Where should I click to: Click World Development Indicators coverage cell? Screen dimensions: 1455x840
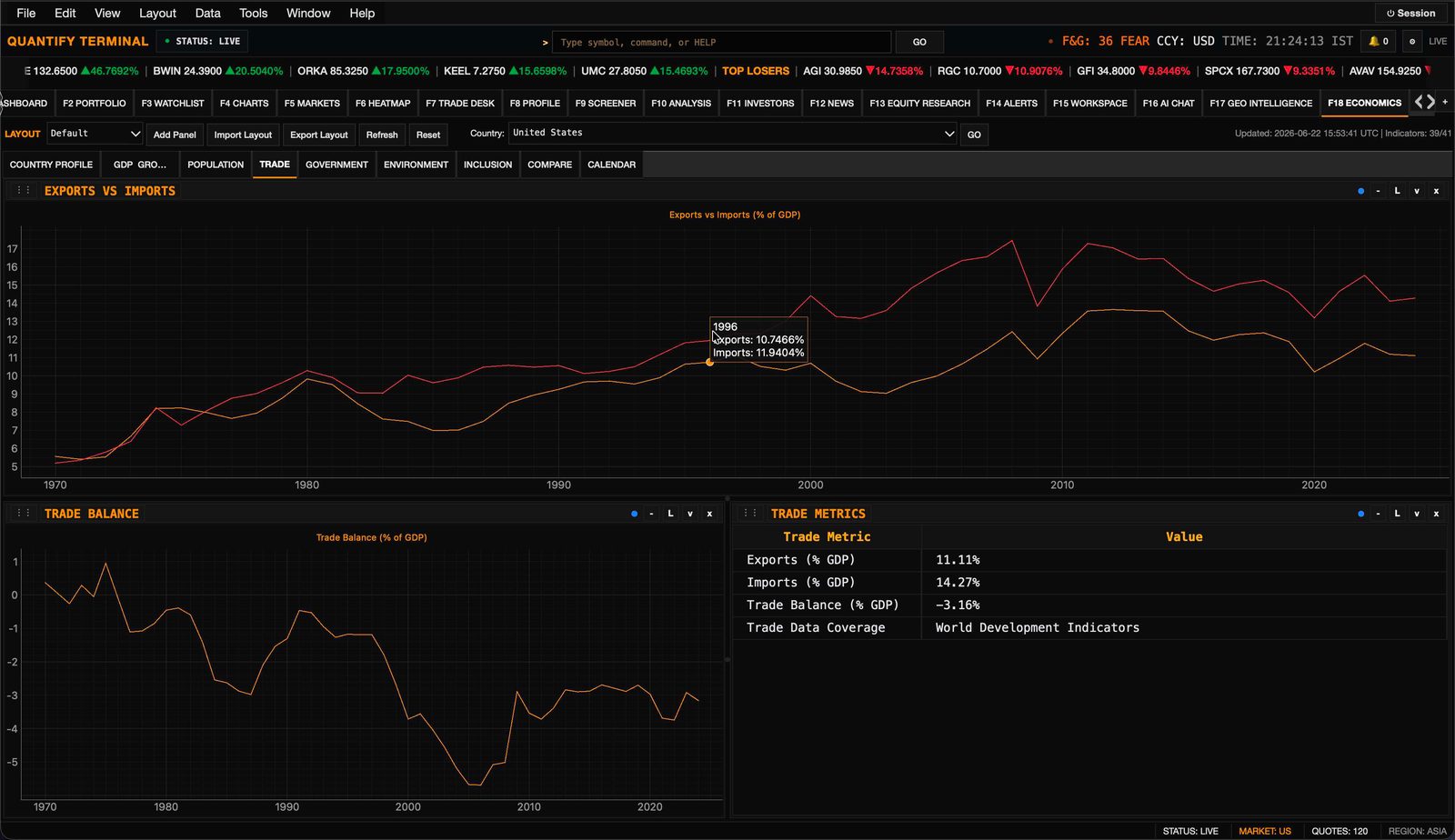pyautogui.click(x=1183, y=627)
